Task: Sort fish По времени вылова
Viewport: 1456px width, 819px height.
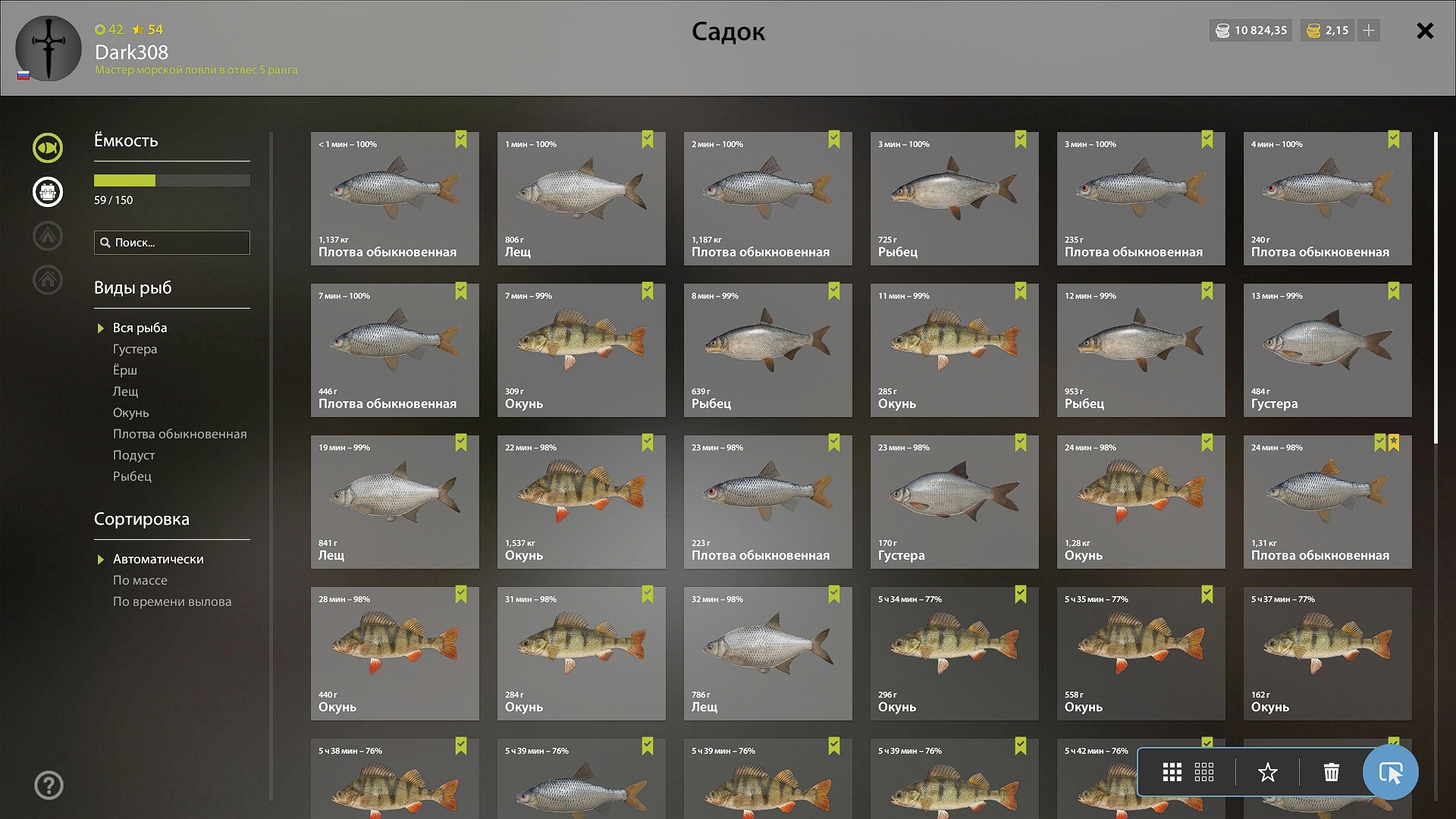Action: click(172, 602)
